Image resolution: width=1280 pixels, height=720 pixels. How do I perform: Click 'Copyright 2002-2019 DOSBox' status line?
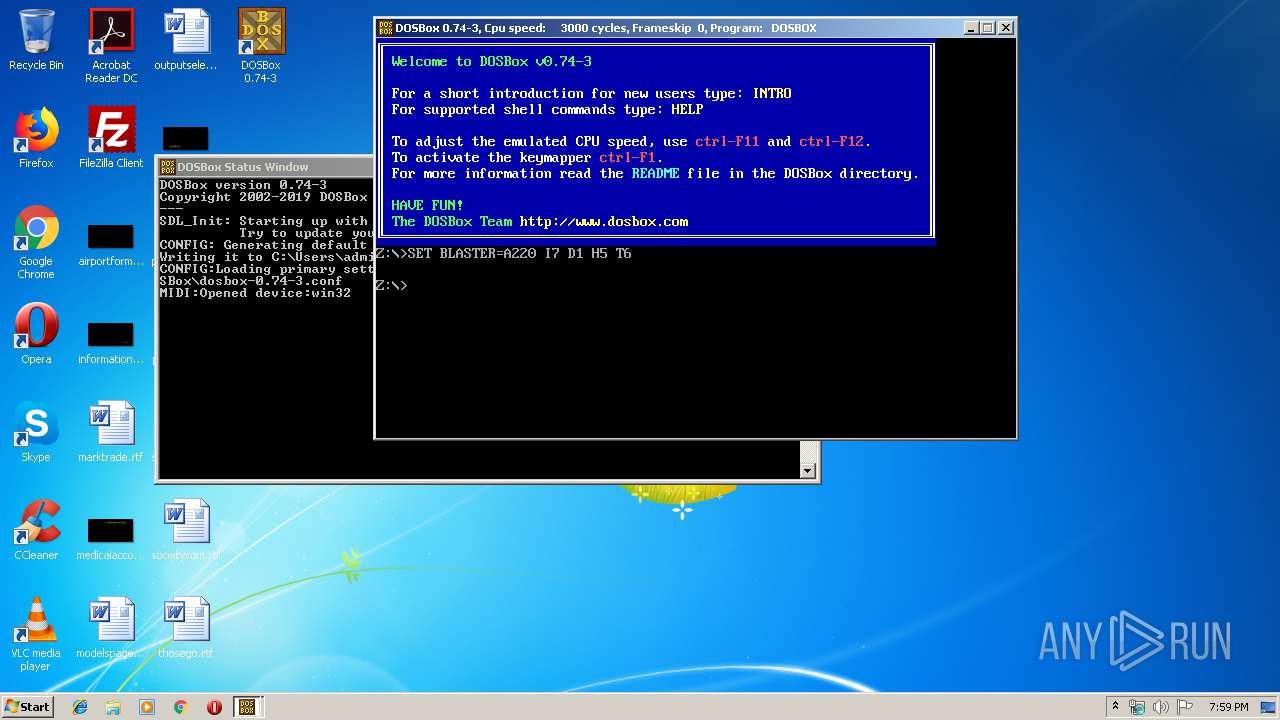coord(264,197)
